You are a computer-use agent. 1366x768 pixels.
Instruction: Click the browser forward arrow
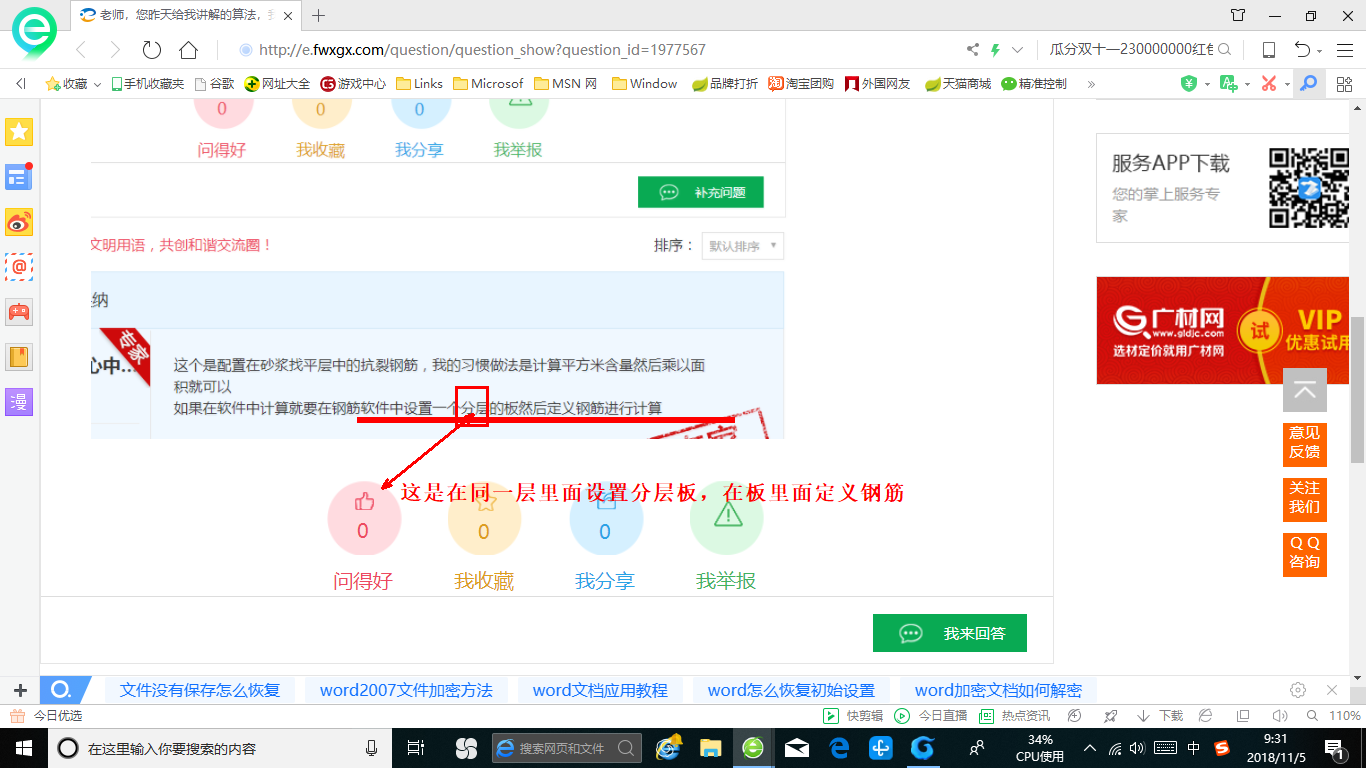(x=115, y=50)
